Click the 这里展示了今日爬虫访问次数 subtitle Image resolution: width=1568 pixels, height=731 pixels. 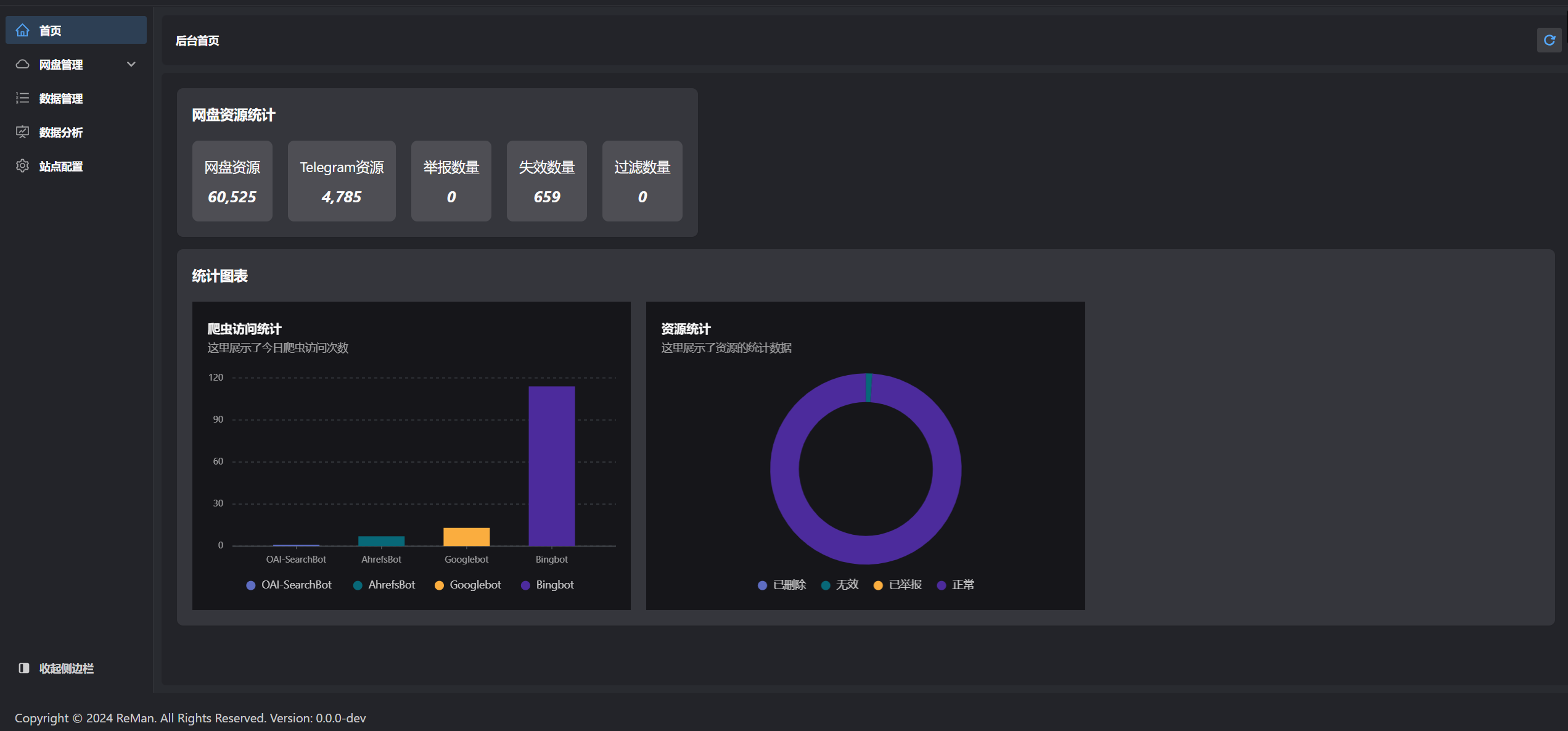pos(278,348)
